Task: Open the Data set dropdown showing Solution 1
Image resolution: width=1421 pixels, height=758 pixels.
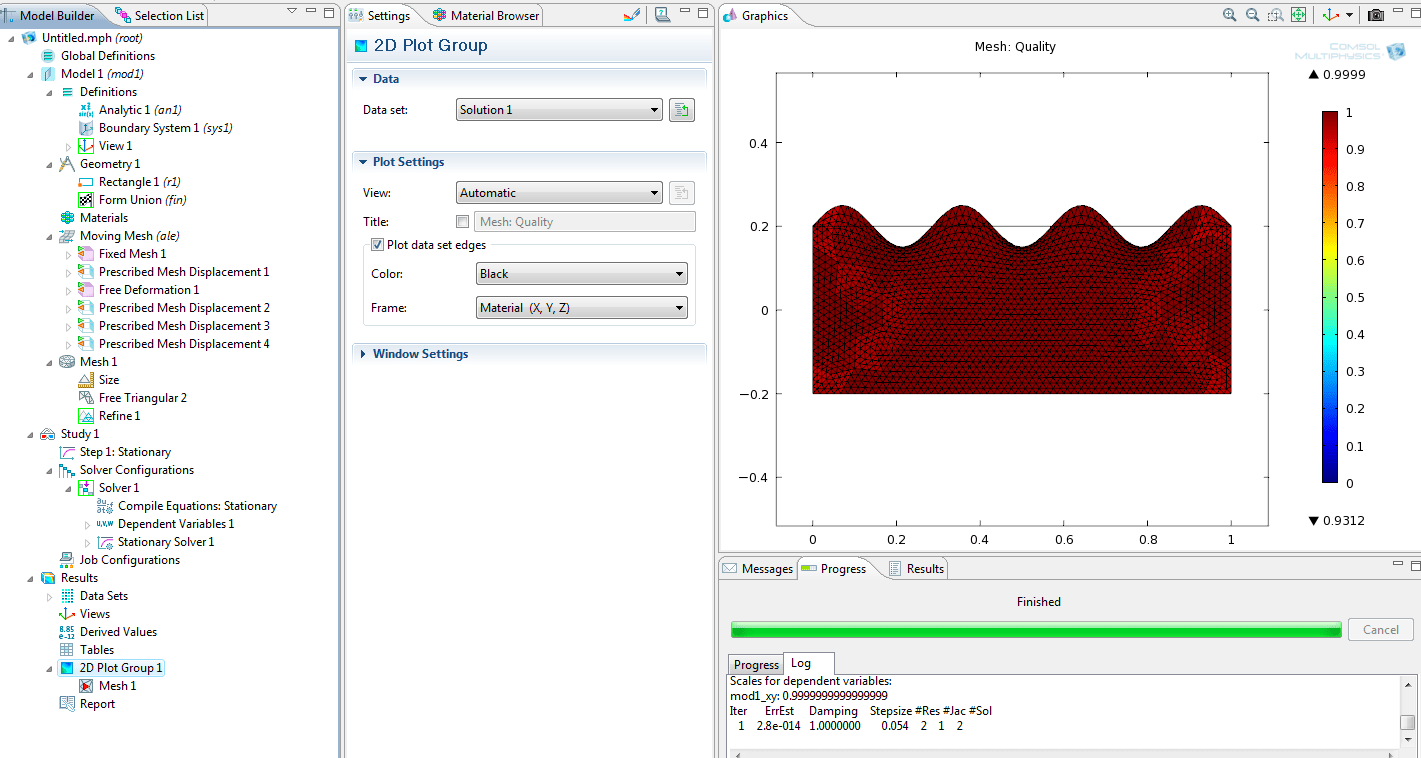Action: [x=559, y=110]
